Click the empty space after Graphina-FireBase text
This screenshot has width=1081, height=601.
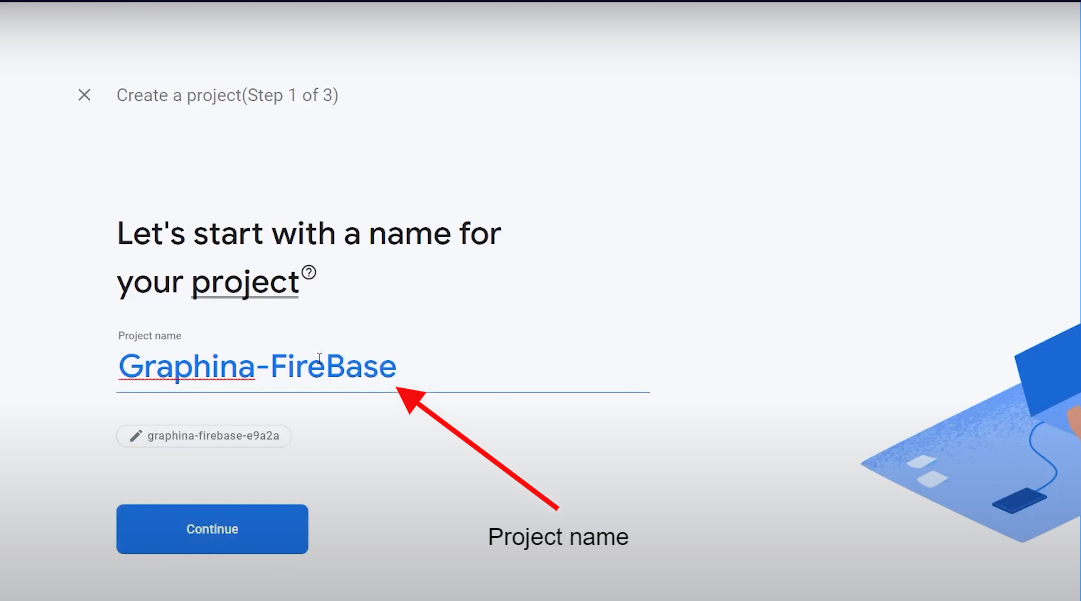(x=524, y=367)
